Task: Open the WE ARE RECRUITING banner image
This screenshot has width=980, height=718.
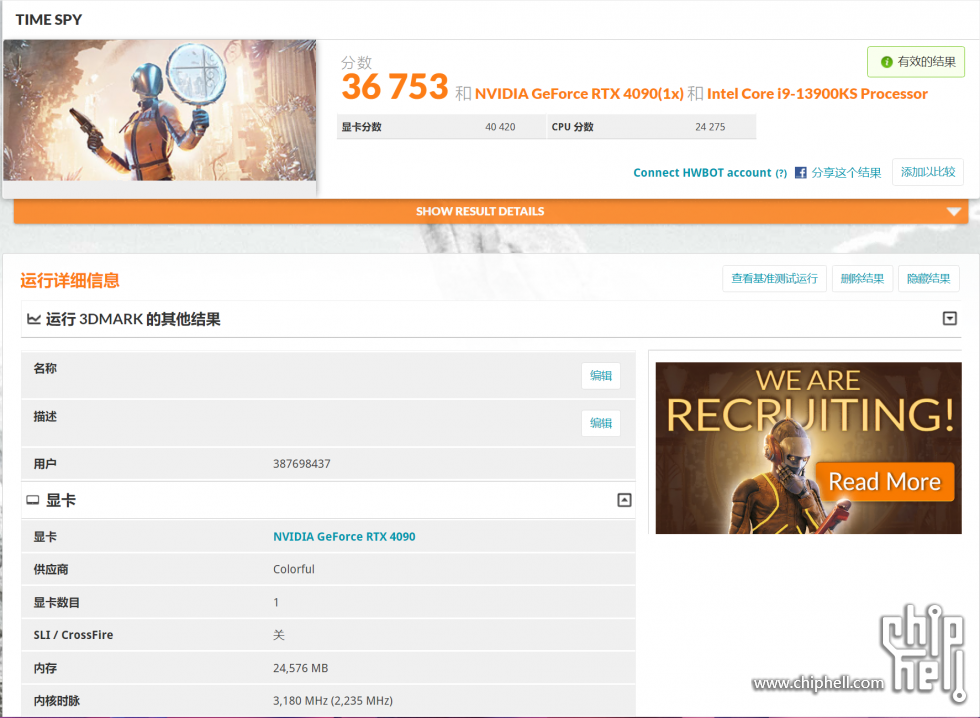Action: pos(808,447)
